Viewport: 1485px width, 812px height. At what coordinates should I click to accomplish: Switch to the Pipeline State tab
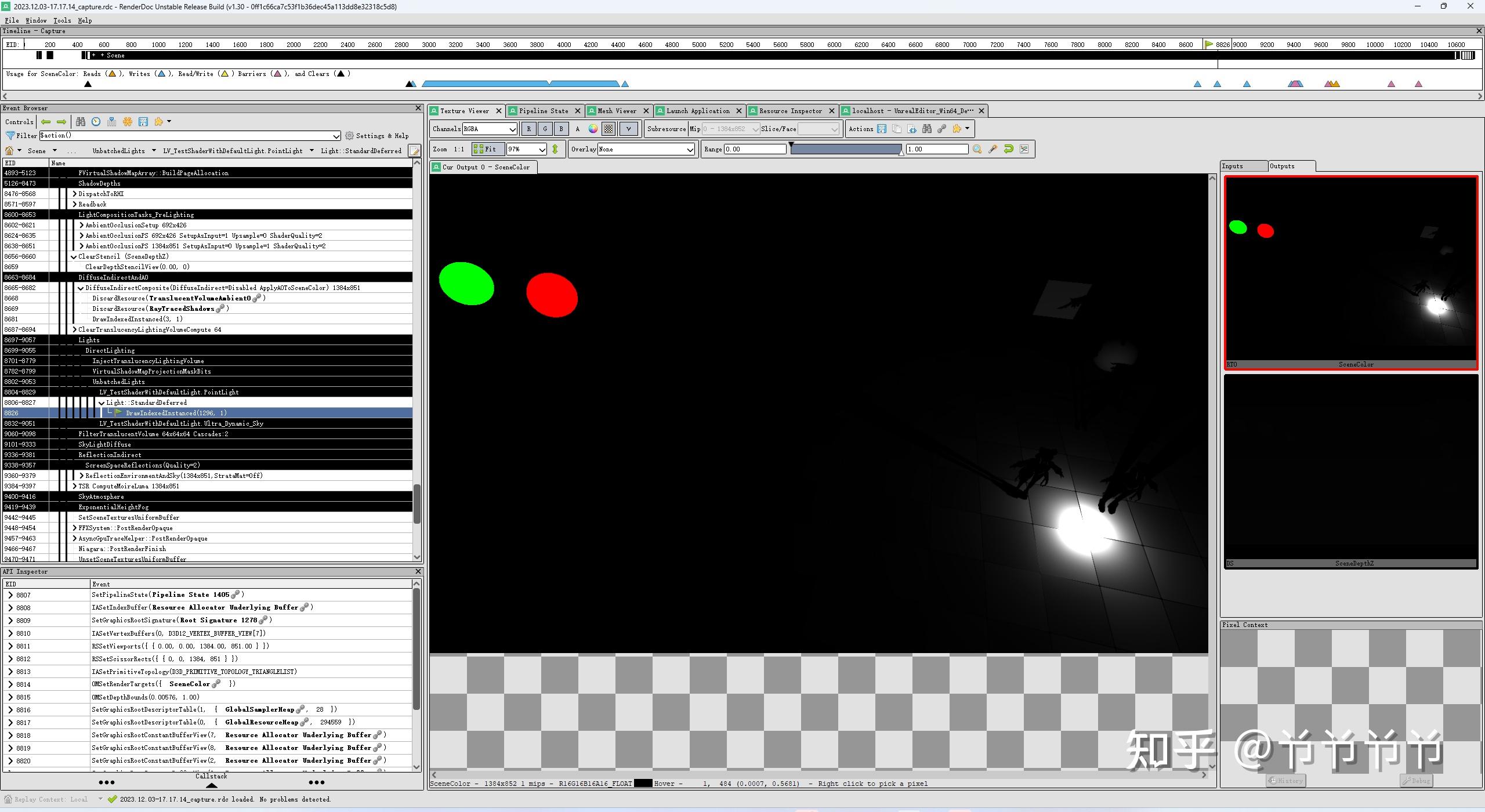click(544, 111)
